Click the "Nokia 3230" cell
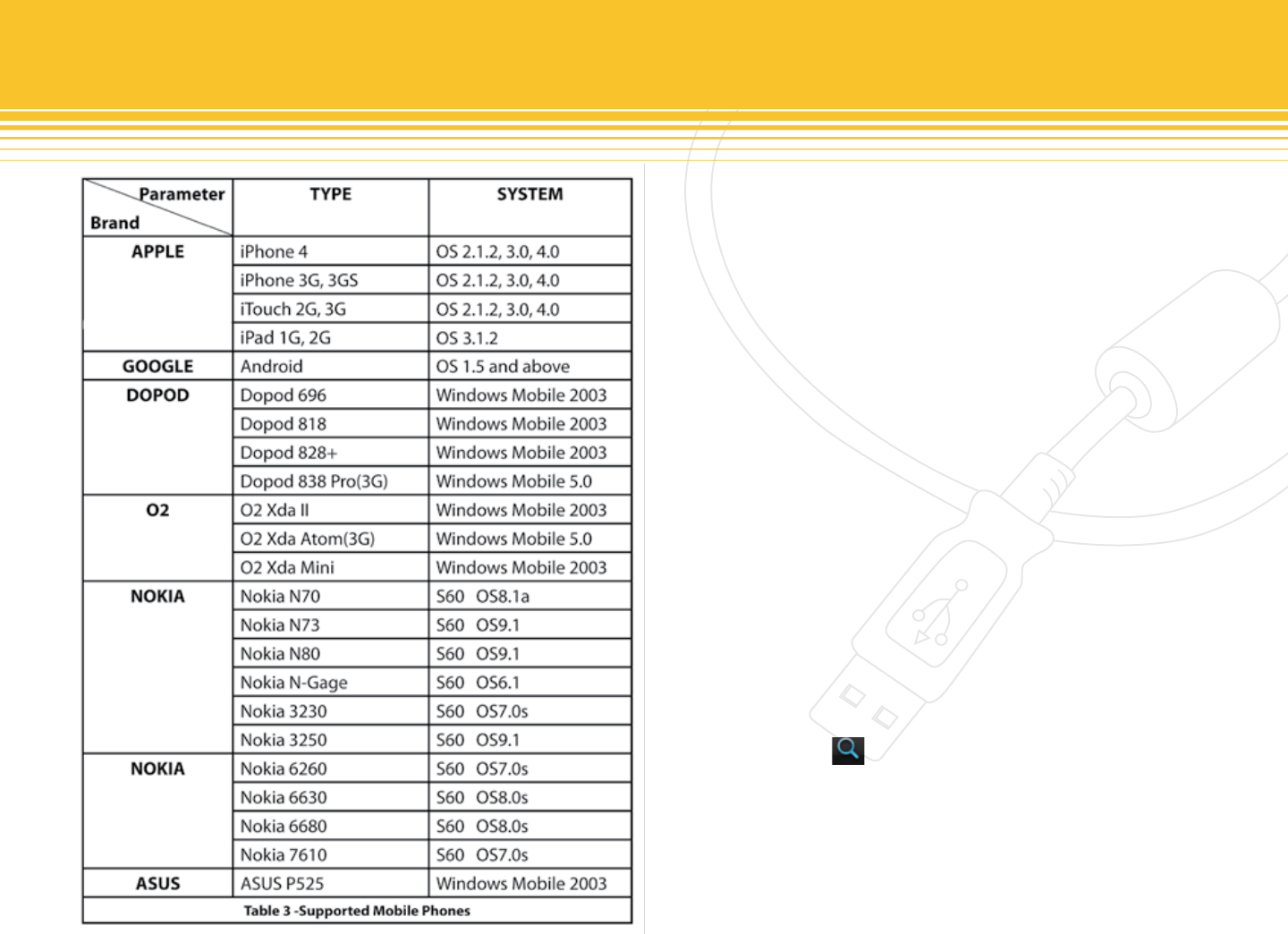This screenshot has width=1288, height=934. 331,710
